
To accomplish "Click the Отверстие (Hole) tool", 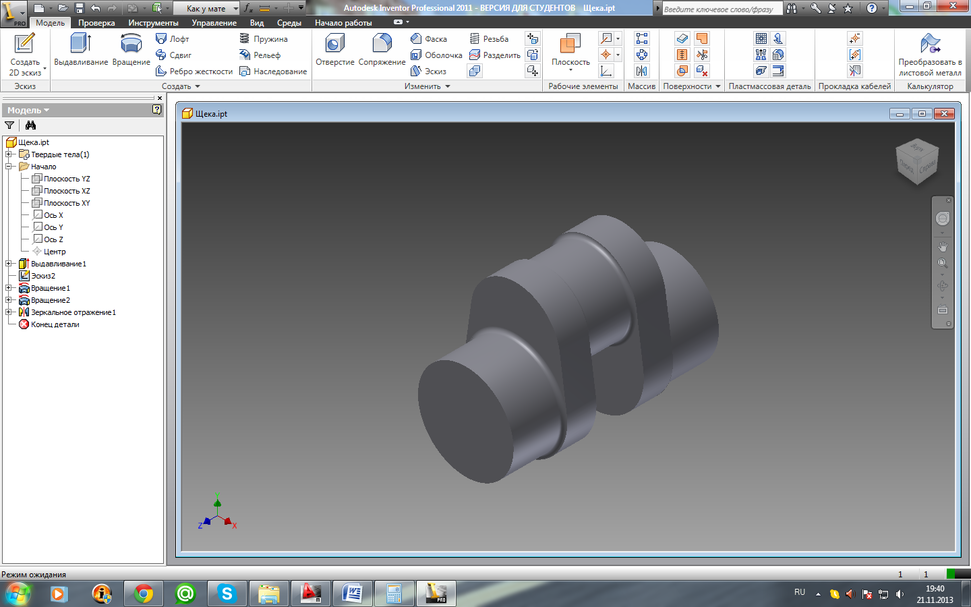I will coord(334,50).
